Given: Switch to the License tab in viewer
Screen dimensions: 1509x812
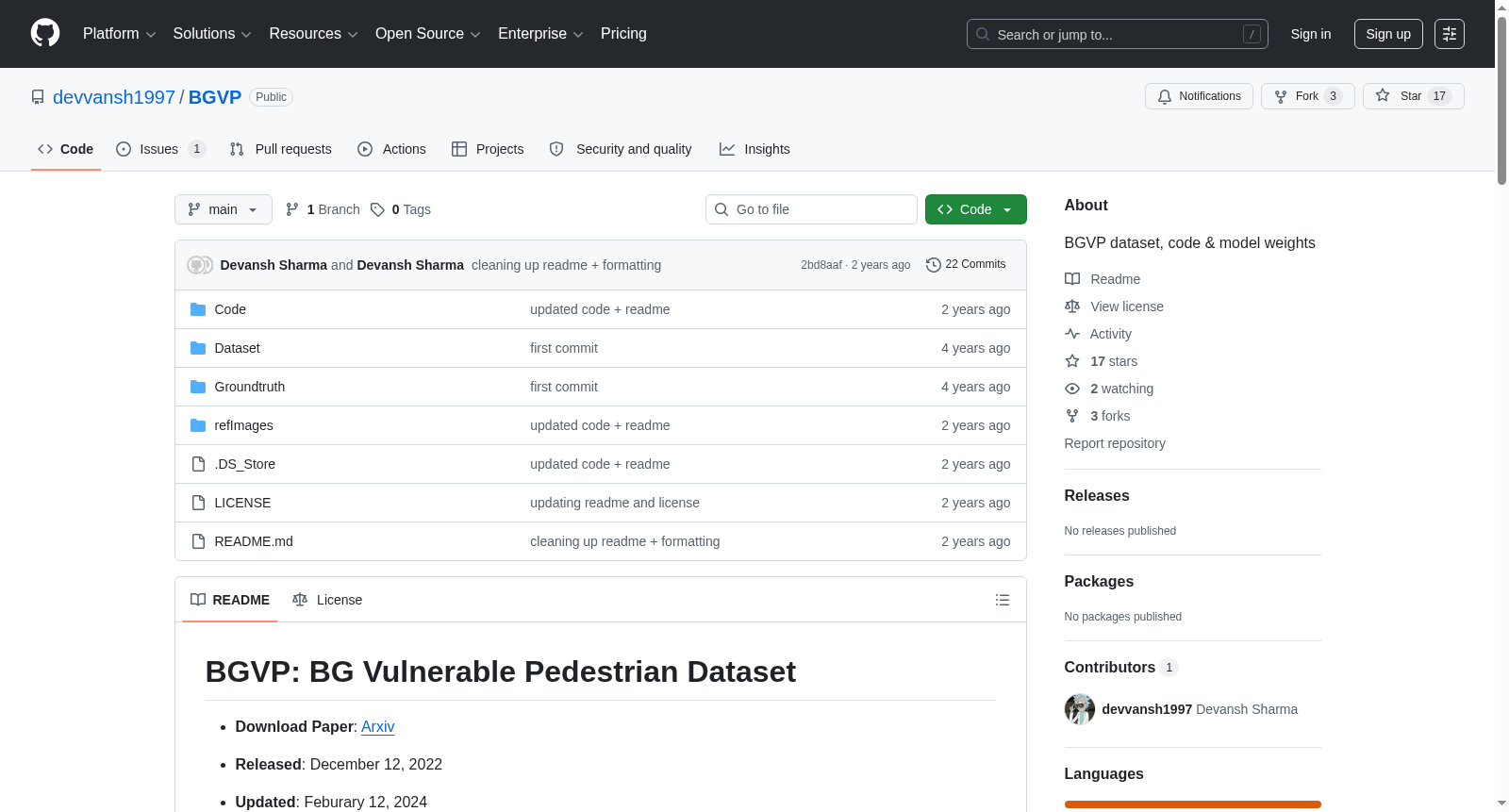Looking at the screenshot, I should tap(327, 600).
